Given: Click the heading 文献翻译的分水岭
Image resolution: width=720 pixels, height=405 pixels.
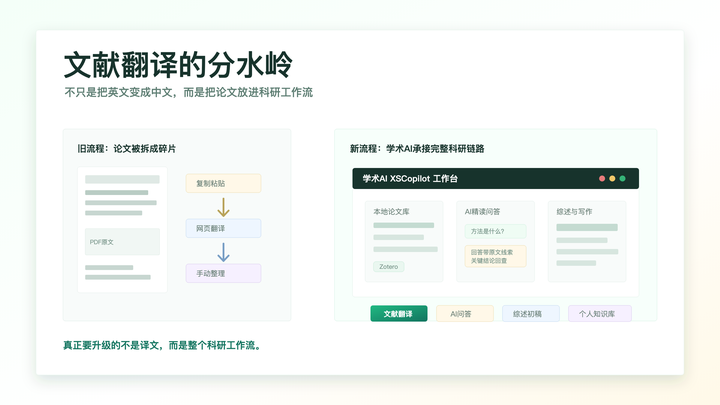Looking at the screenshot, I should [178, 65].
